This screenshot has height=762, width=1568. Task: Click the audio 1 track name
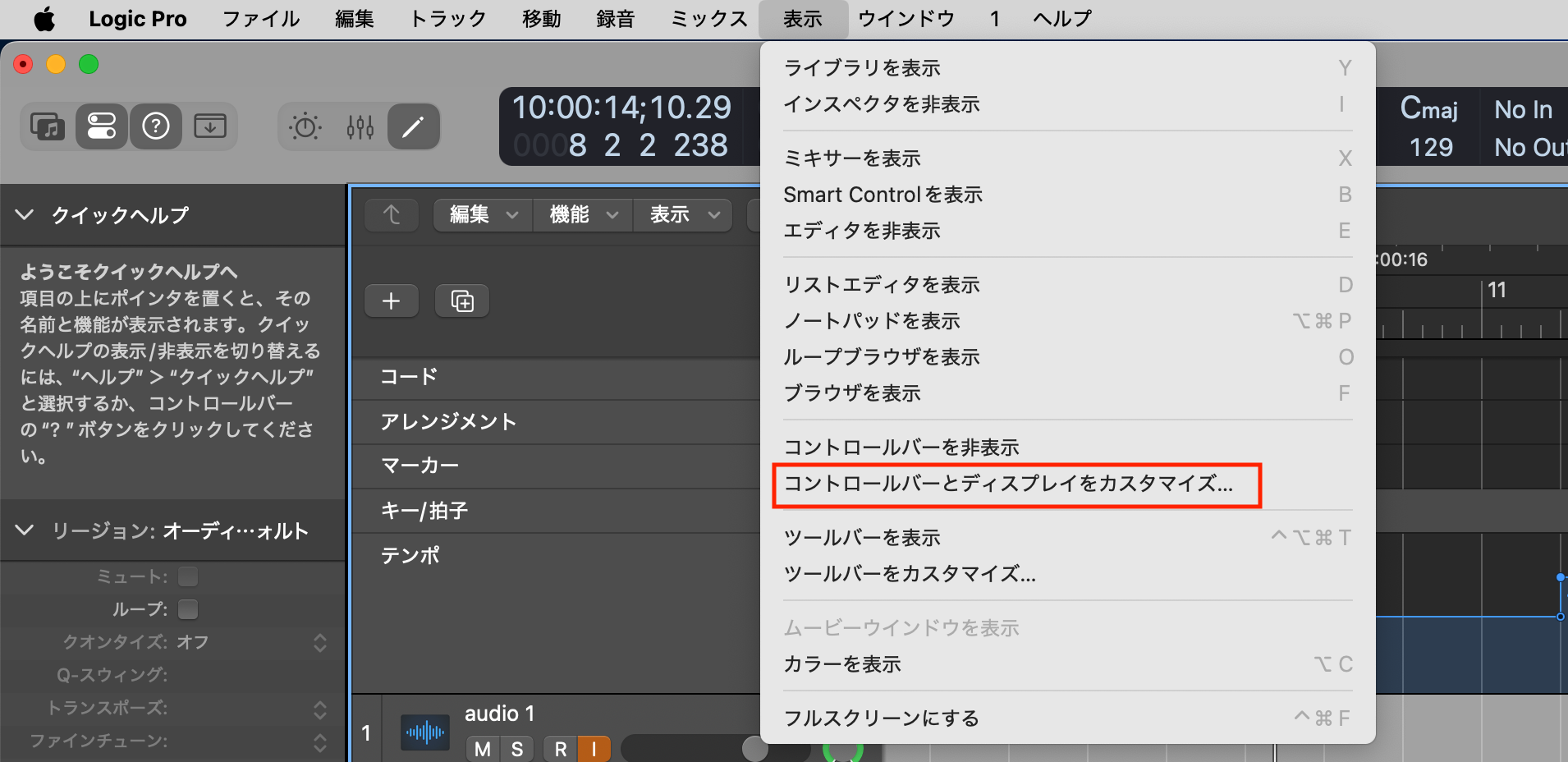click(x=499, y=714)
